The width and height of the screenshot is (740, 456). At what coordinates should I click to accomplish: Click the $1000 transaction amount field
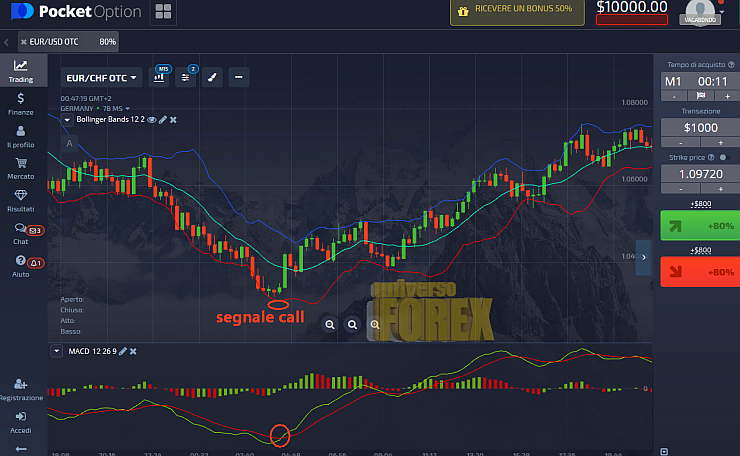tap(700, 127)
